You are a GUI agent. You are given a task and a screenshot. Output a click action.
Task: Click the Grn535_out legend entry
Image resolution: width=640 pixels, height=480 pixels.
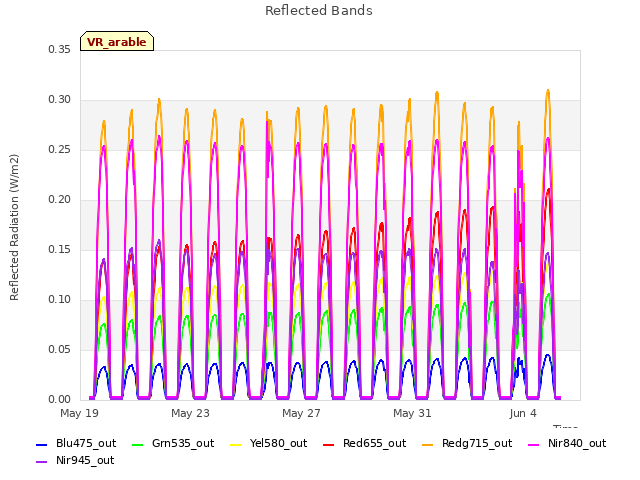173,444
